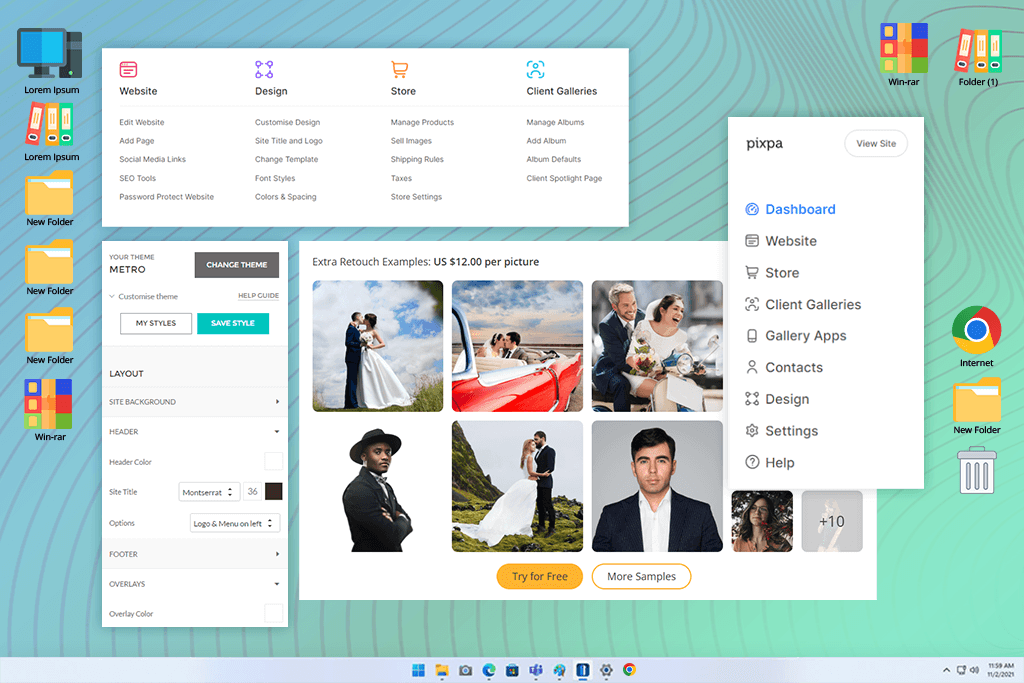
Task: Open Microsoft Store from the taskbar
Action: [513, 670]
